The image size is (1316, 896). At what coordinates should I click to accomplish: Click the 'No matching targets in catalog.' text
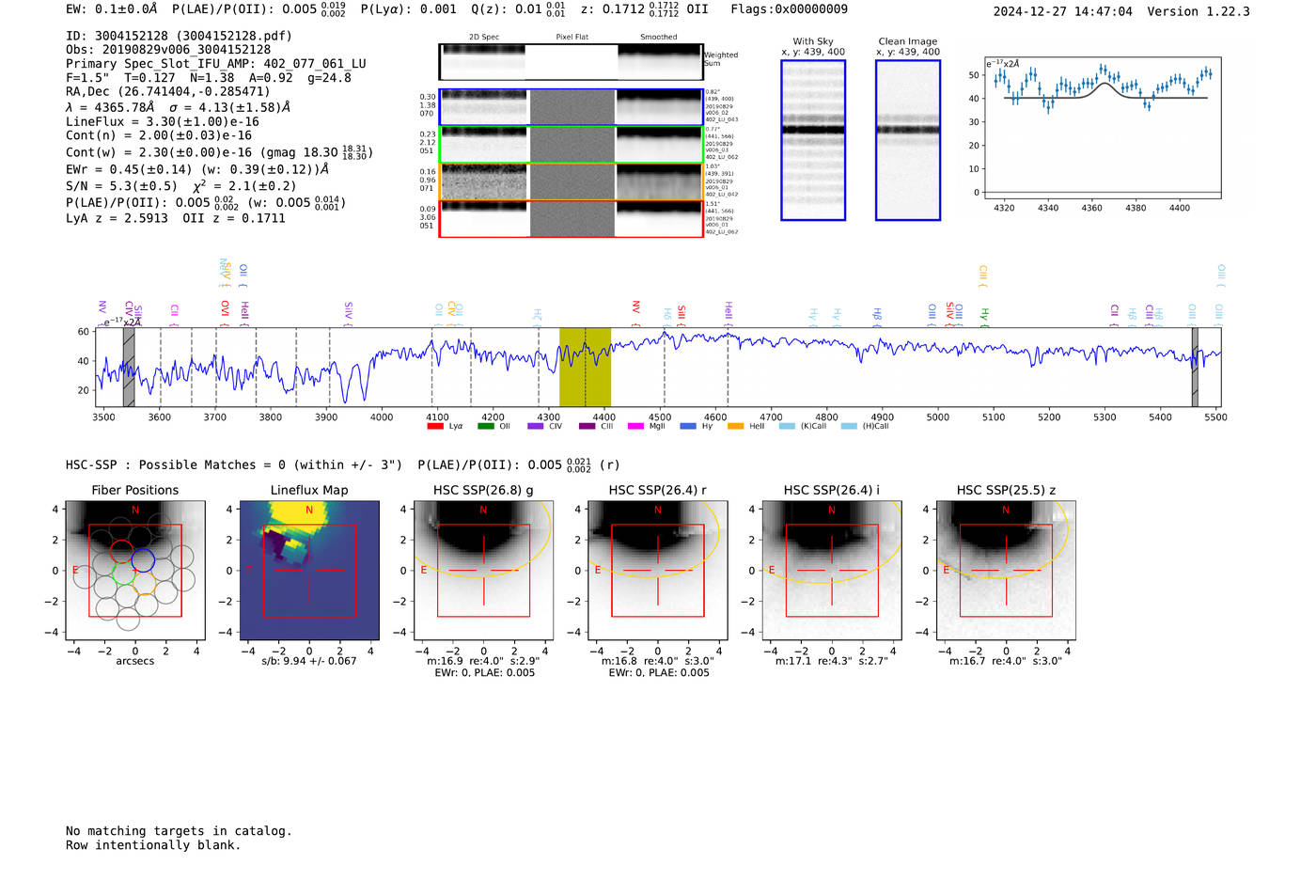(x=179, y=830)
